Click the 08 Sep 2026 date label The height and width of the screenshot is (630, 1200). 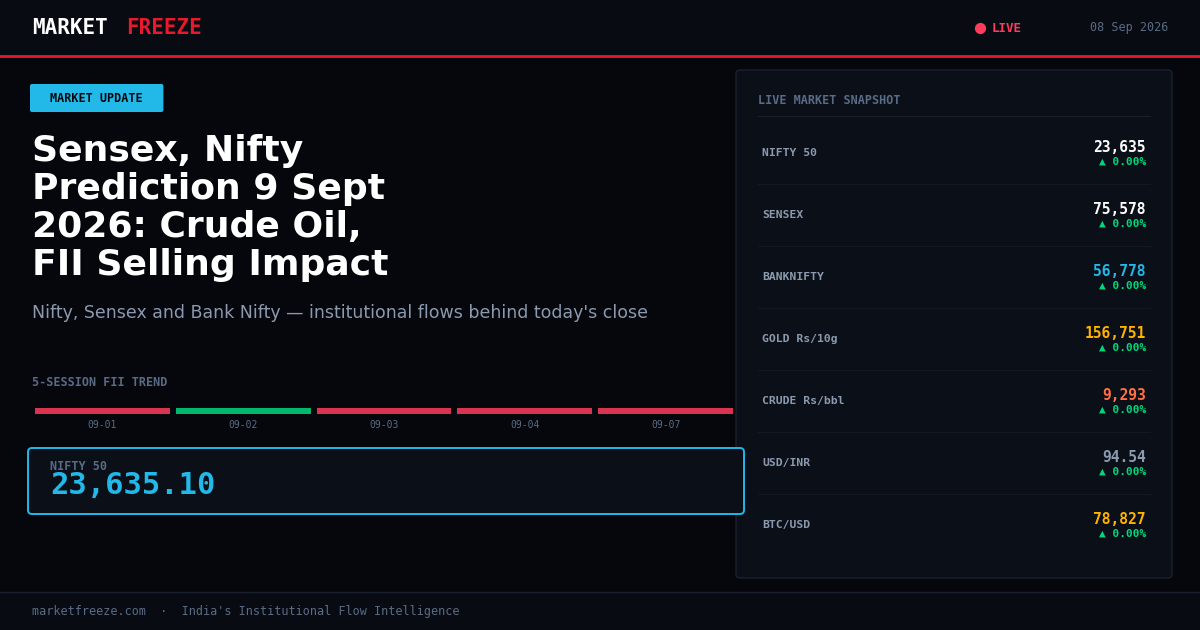(x=1129, y=28)
